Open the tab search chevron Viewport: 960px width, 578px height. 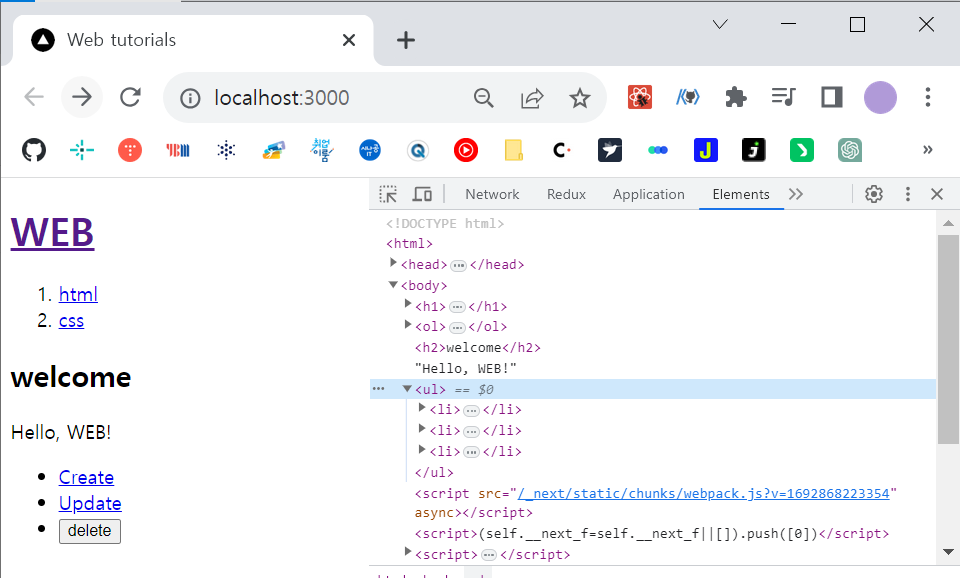(x=720, y=24)
